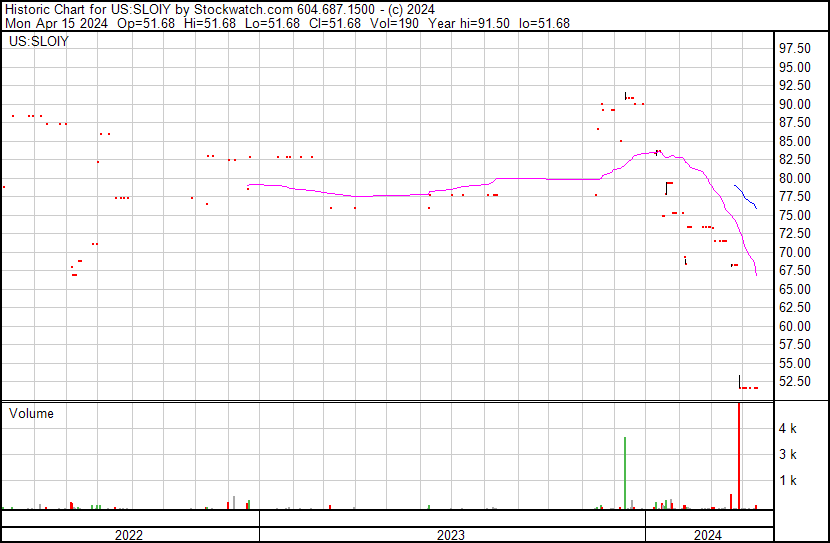Click the 52.50 price axis label
Screen dimensions: 830x543
[795, 382]
